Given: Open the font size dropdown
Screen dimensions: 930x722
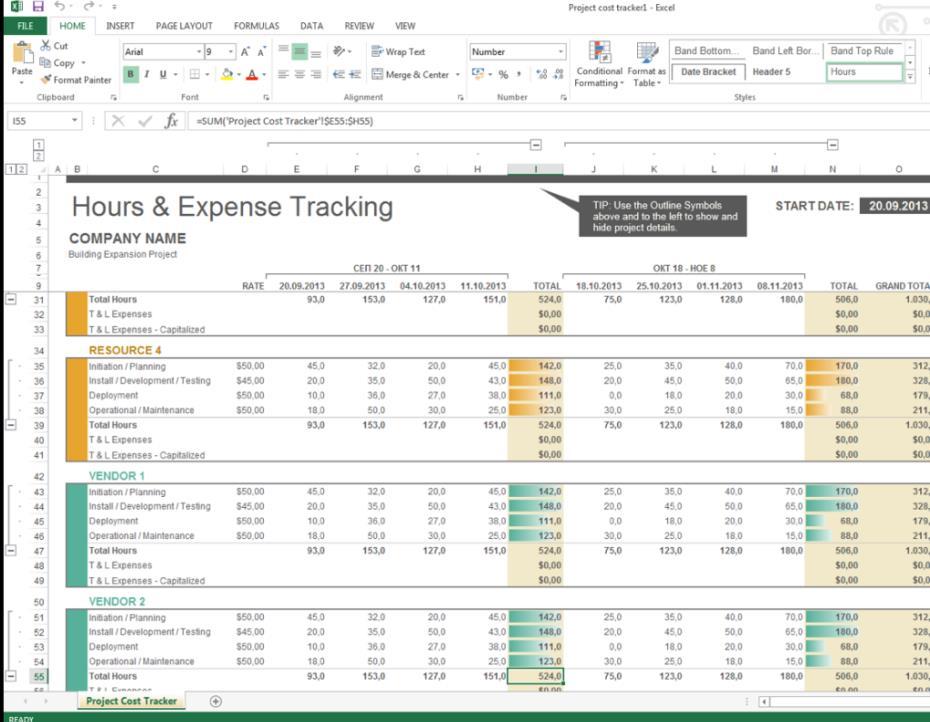Looking at the screenshot, I should click(x=231, y=52).
